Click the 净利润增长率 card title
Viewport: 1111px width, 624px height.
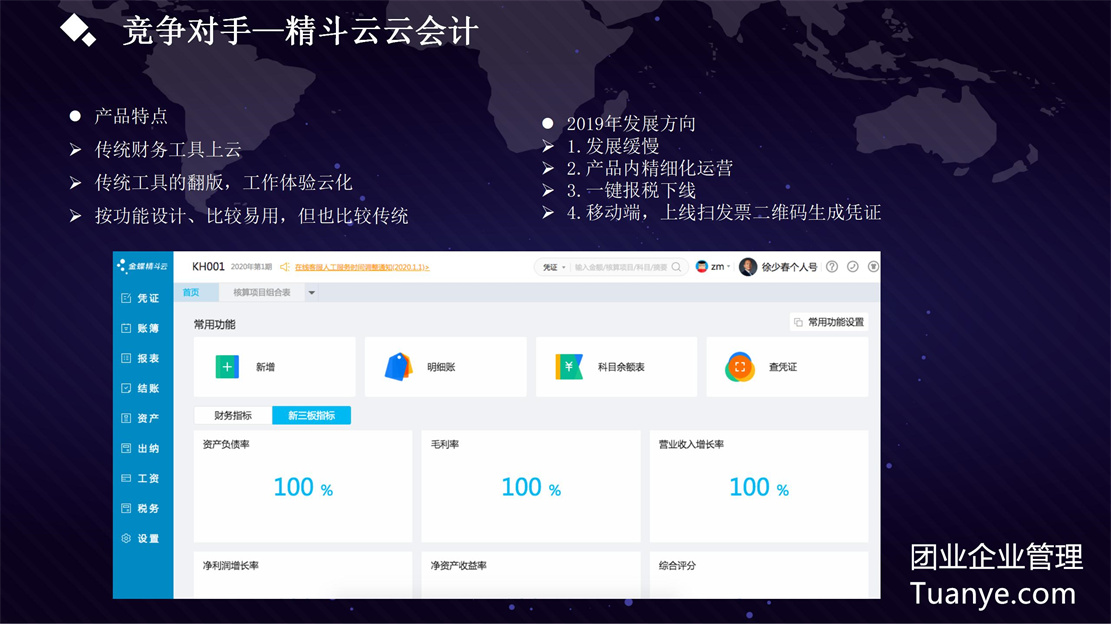click(x=231, y=566)
